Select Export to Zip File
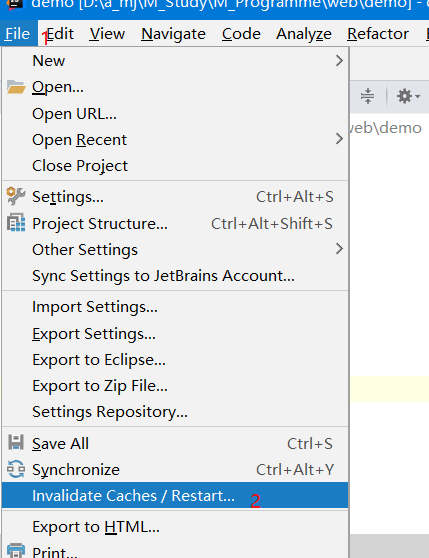429x558 pixels. (x=100, y=386)
